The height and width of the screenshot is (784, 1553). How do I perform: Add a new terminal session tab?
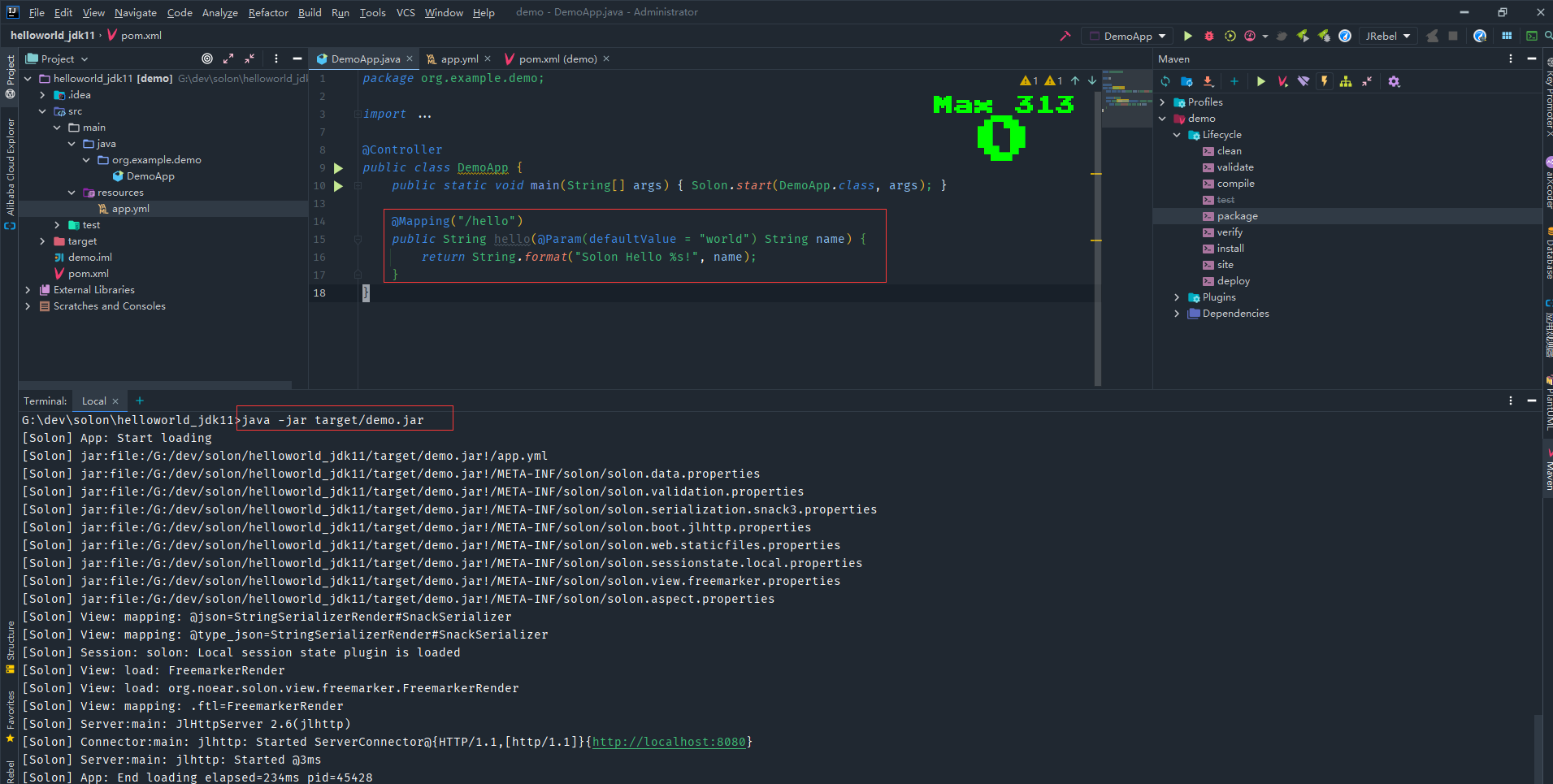(140, 401)
